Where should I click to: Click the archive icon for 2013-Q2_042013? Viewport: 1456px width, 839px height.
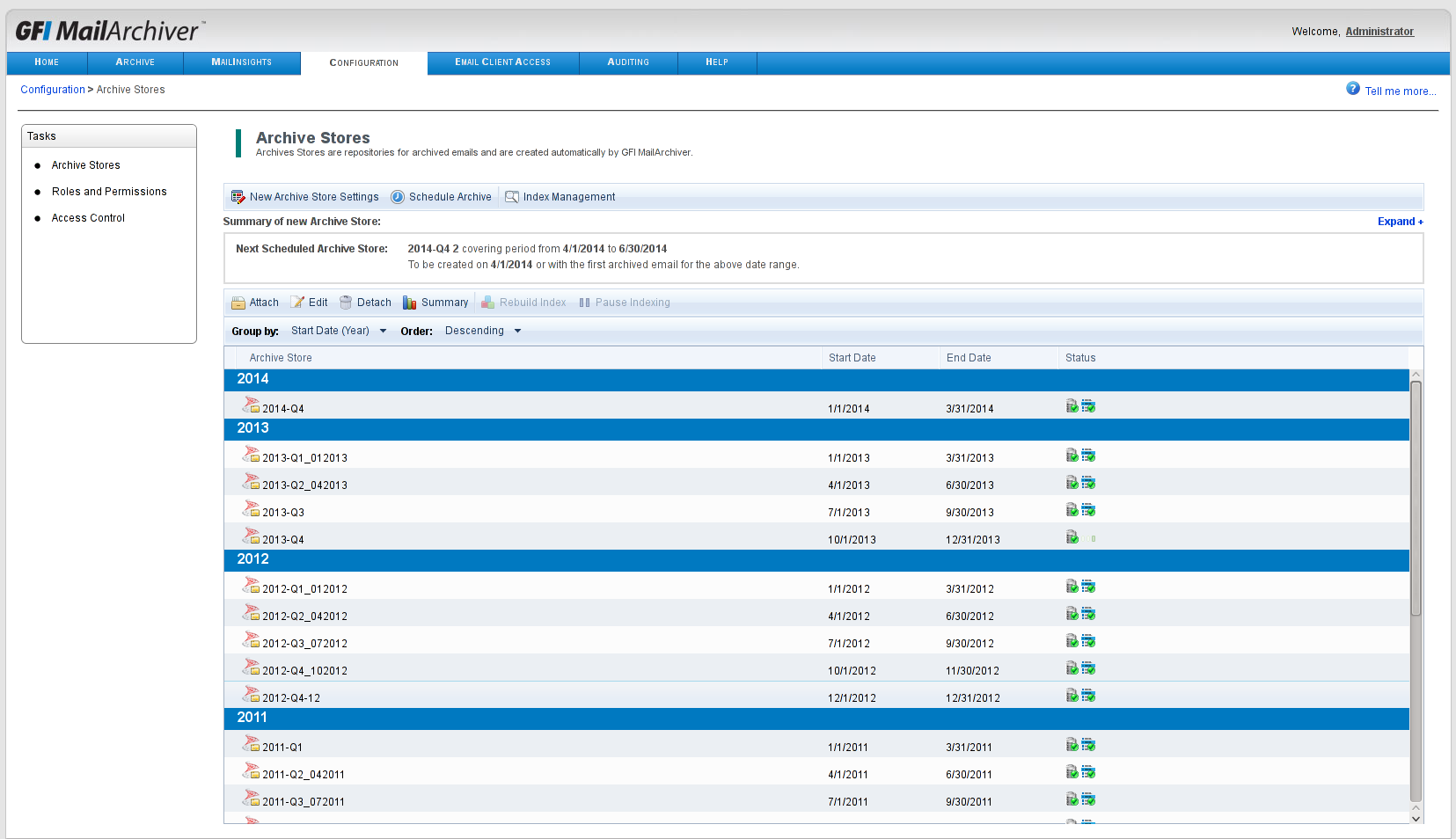pos(252,482)
